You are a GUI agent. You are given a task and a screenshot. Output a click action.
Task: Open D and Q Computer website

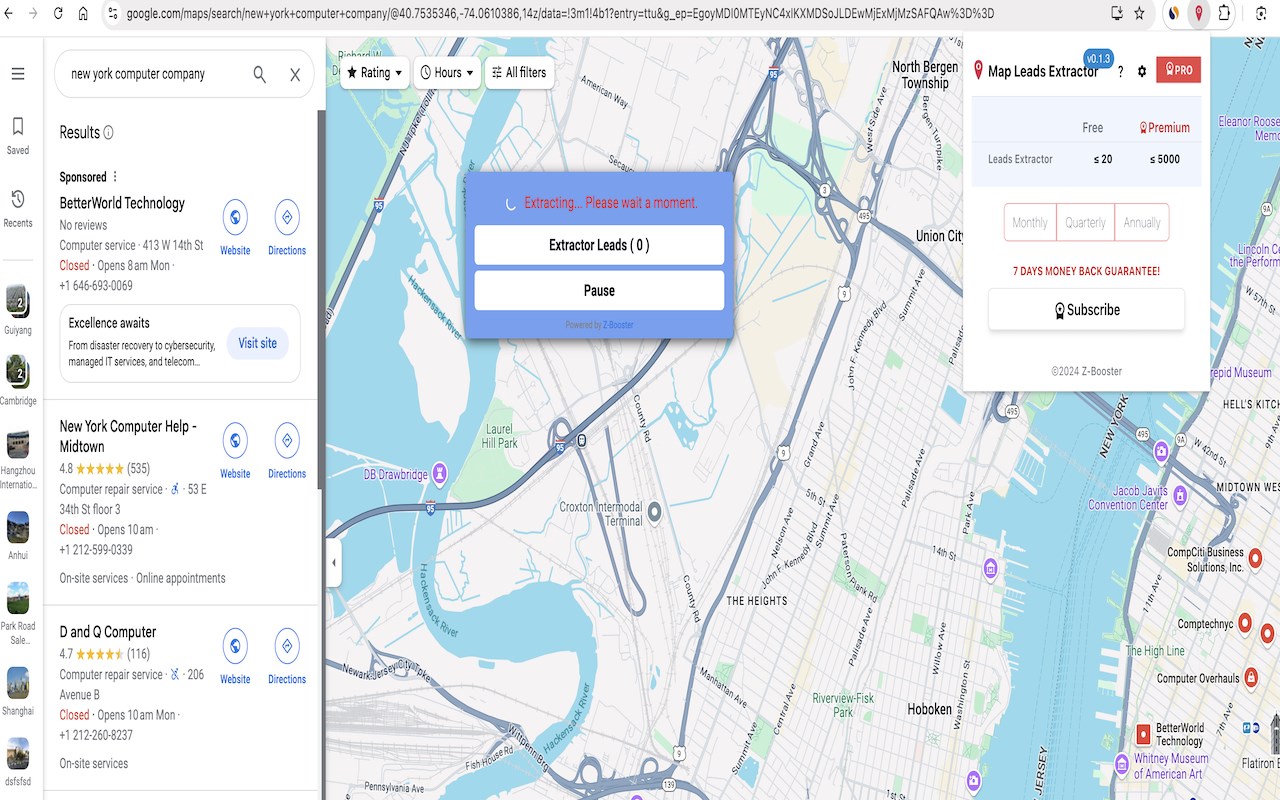pos(235,646)
